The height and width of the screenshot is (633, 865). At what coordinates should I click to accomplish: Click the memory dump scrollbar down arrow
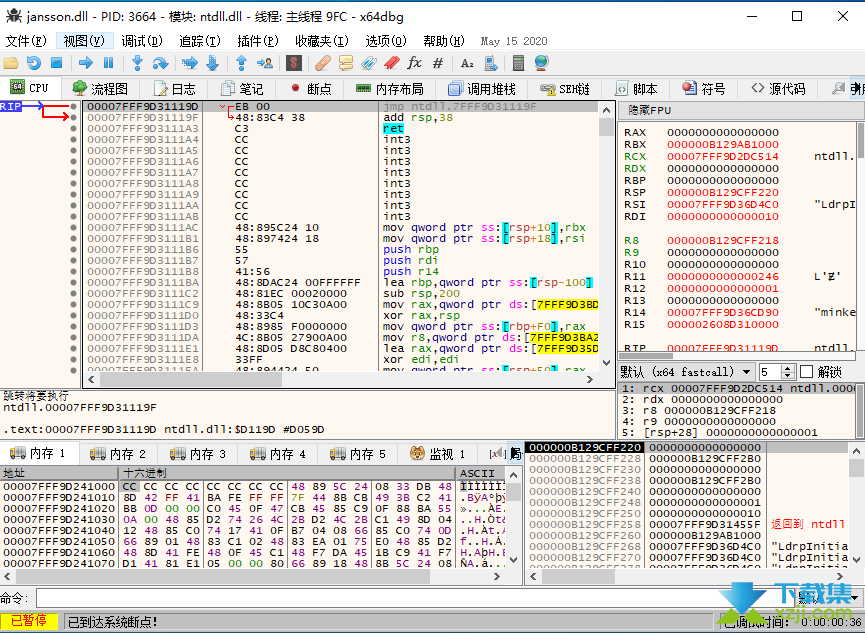514,560
